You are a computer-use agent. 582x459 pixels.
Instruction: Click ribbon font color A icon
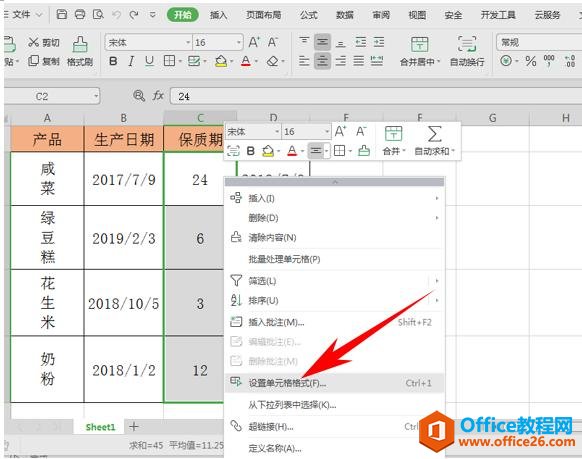click(246, 61)
